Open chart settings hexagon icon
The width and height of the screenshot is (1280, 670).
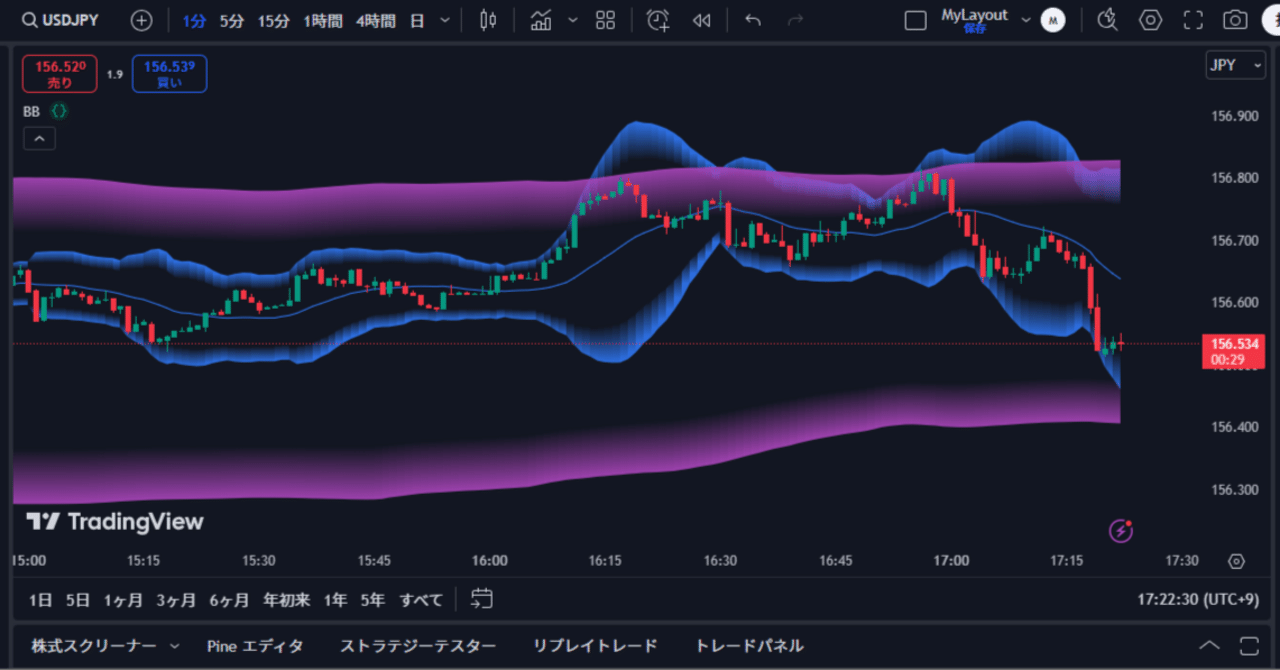(1151, 20)
